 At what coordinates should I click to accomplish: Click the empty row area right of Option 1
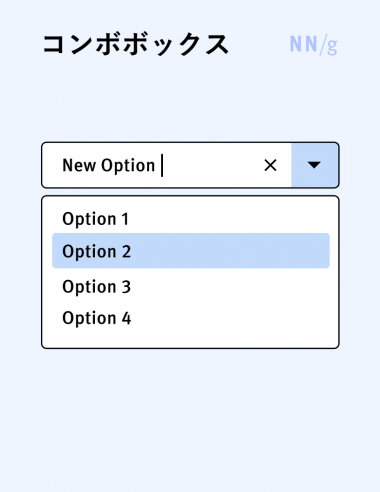(x=230, y=219)
